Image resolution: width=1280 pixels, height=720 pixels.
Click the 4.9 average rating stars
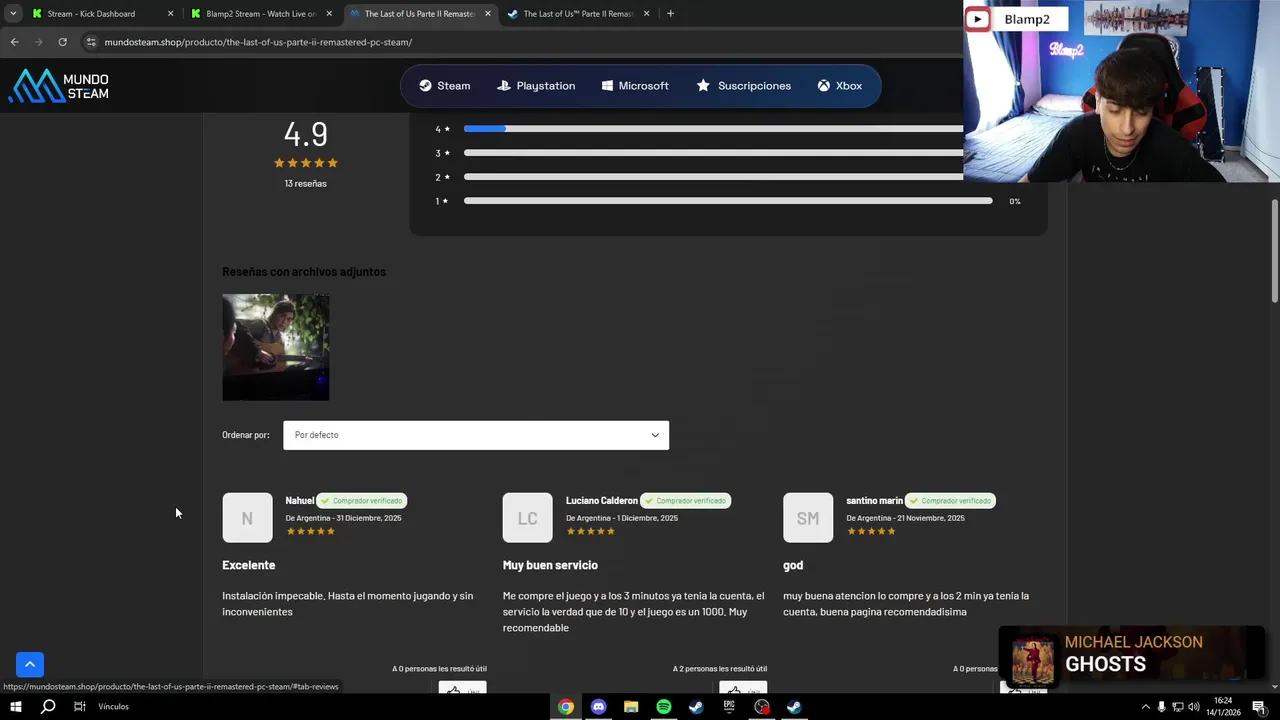coord(305,163)
